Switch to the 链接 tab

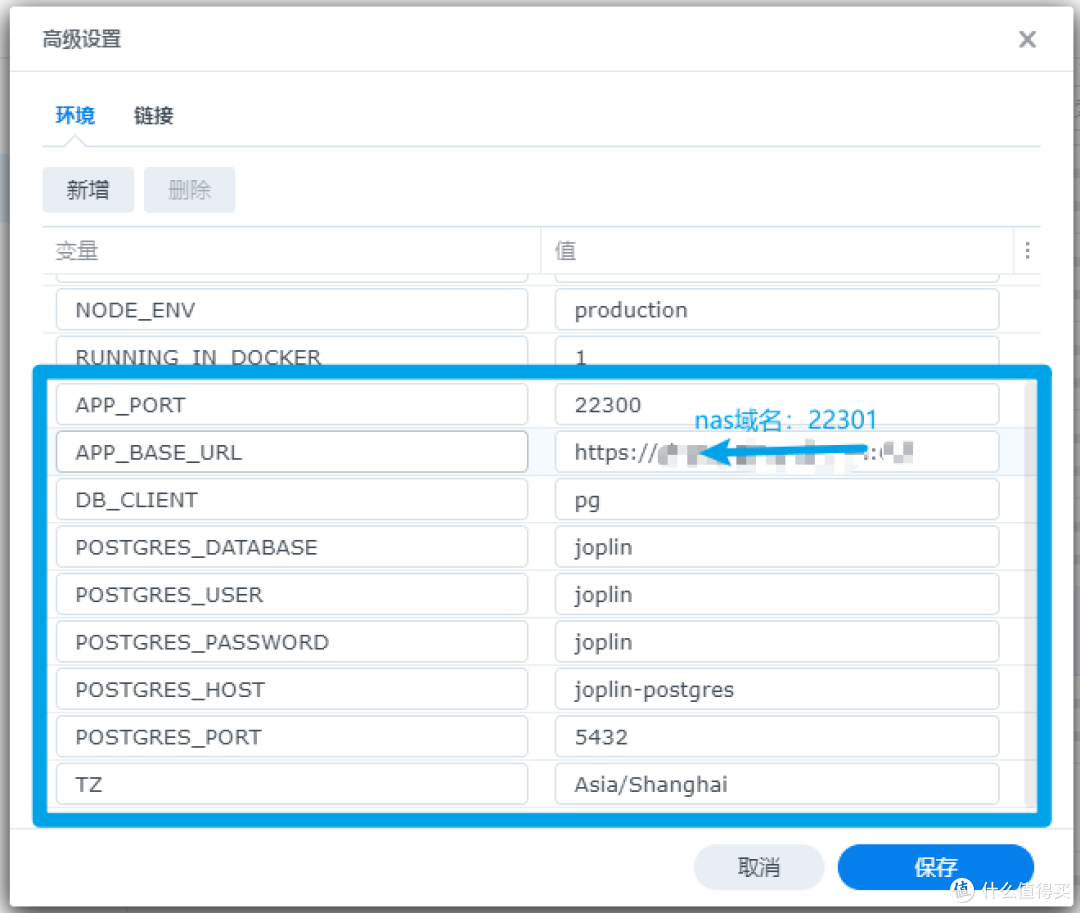(154, 116)
